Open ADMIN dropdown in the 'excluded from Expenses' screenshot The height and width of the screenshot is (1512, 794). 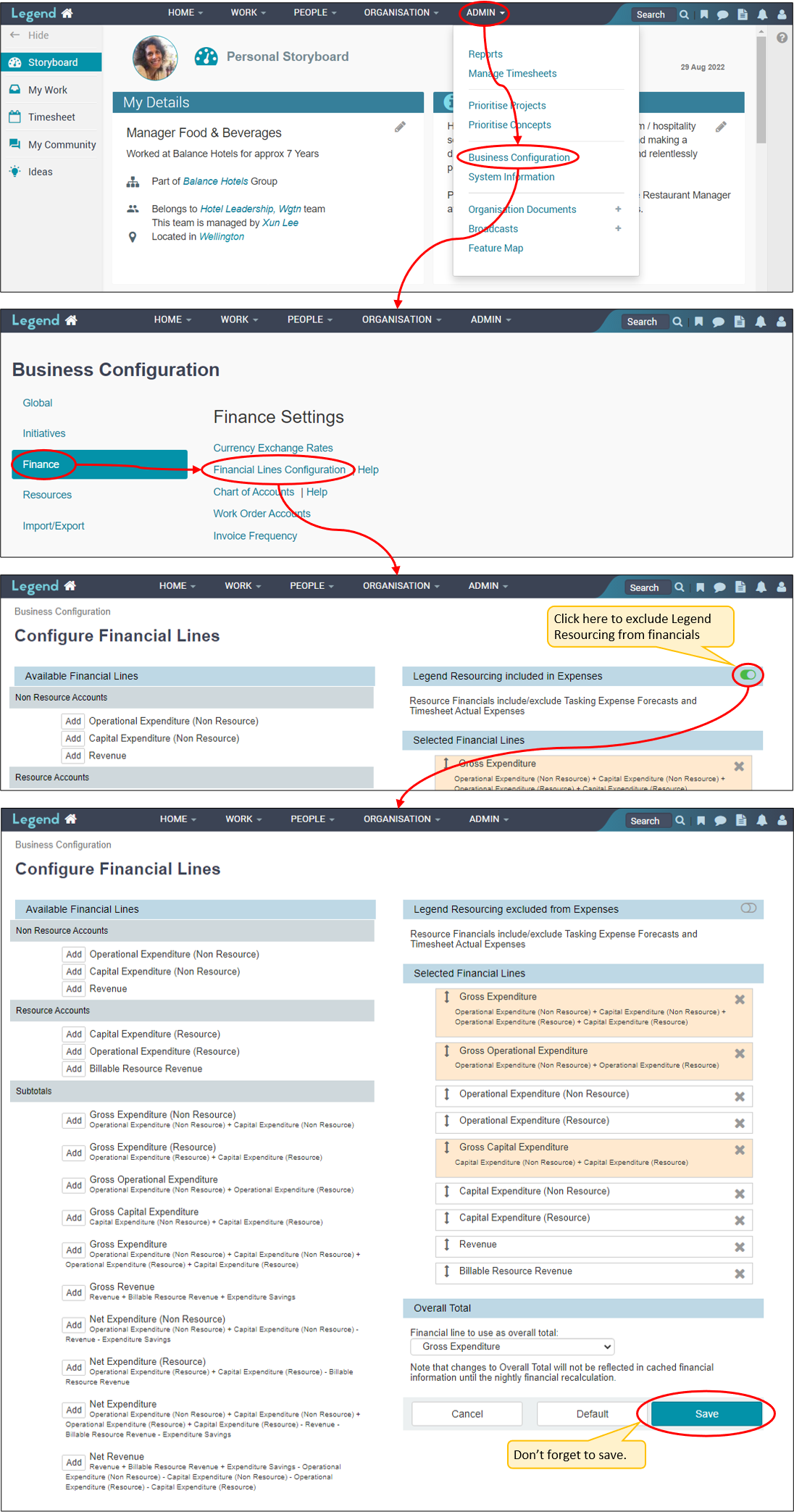[x=489, y=819]
